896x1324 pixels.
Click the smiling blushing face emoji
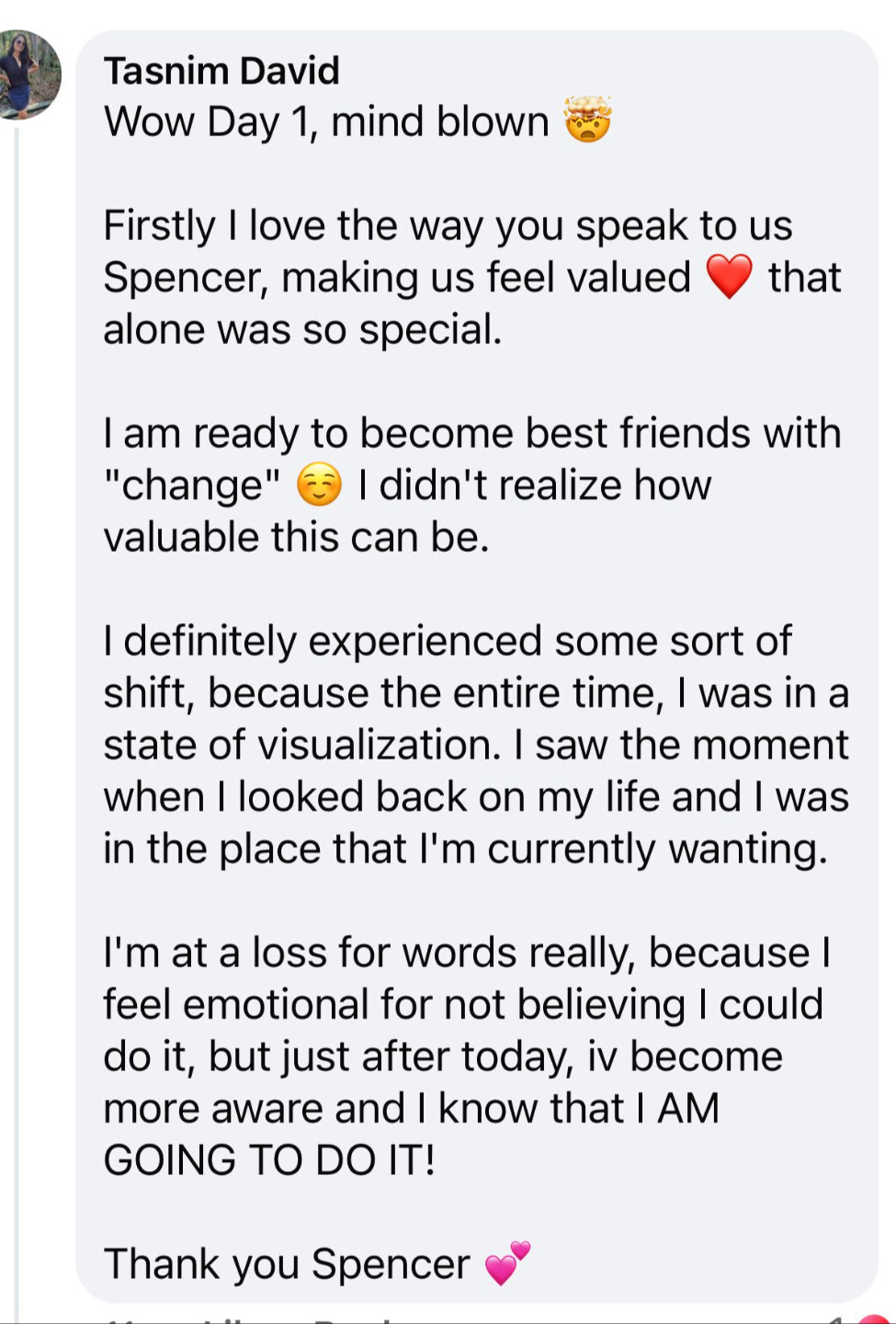coord(319,485)
